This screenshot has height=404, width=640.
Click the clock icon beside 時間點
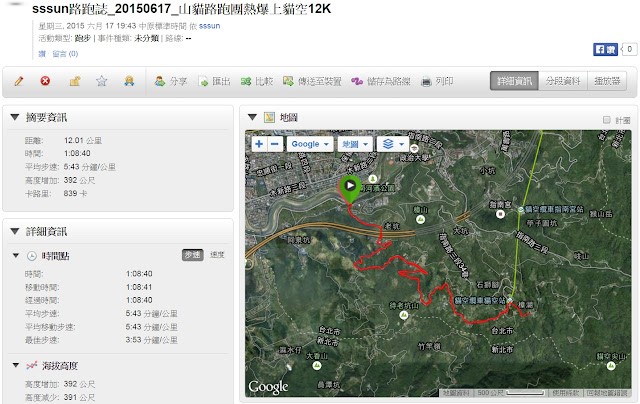click(x=31, y=256)
